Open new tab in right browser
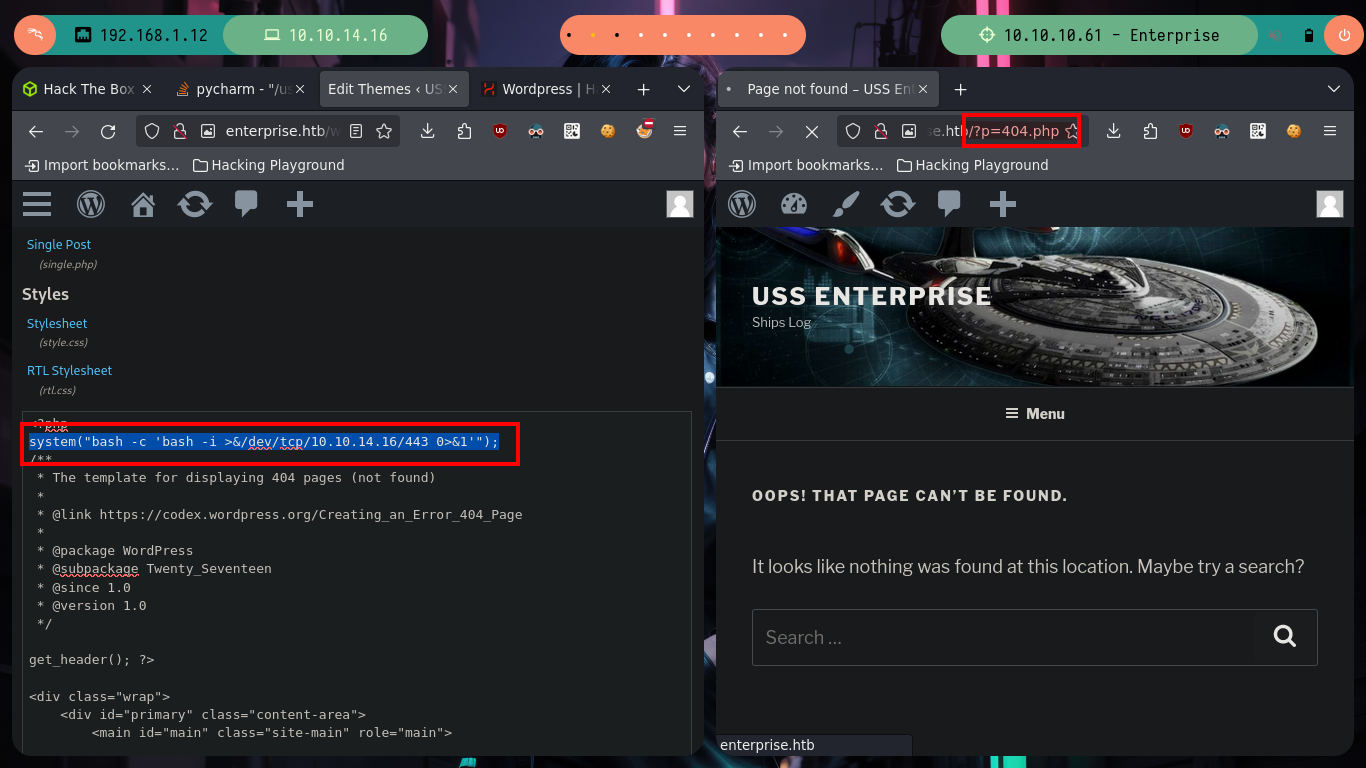Screen dimensions: 1366x768 pos(961,89)
